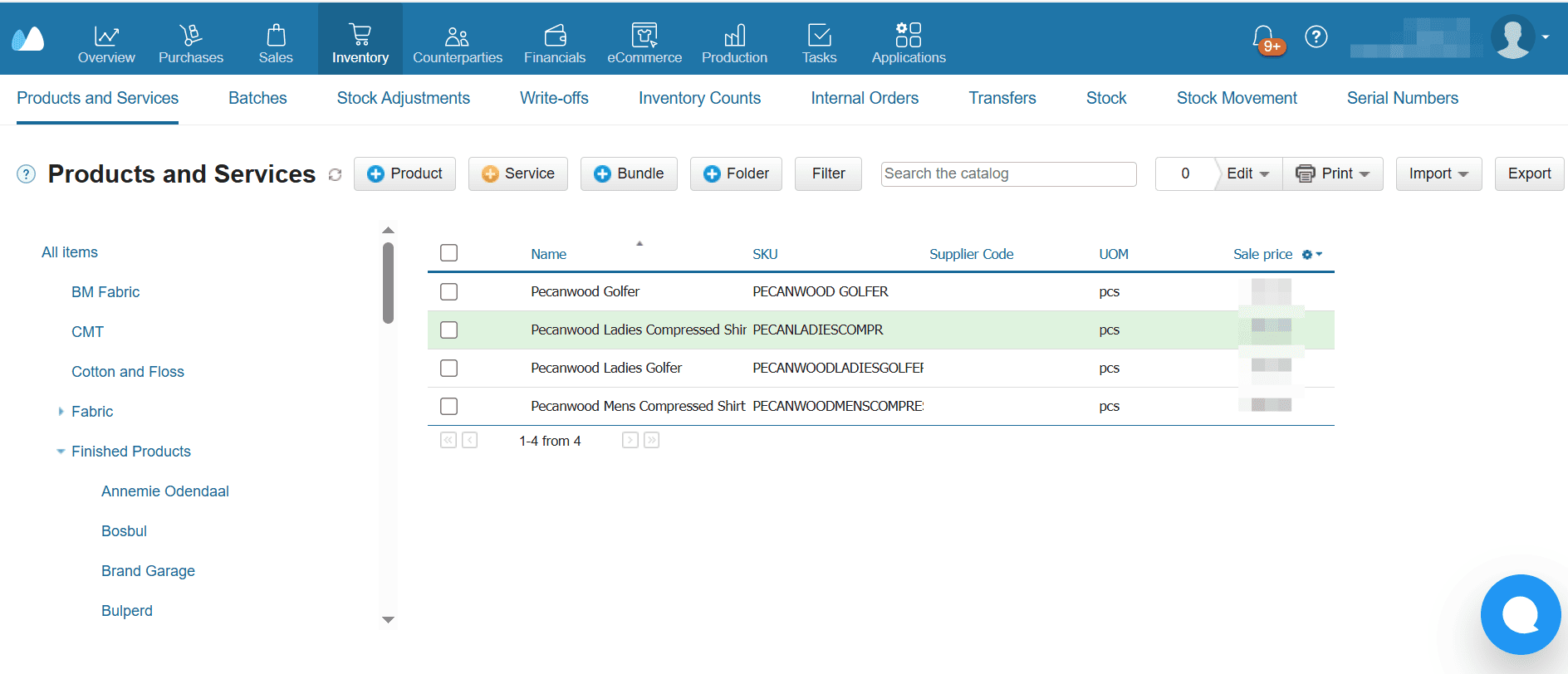Click the help icon beside Products and Services title
Viewport: 1568px width, 674px height.
click(27, 174)
